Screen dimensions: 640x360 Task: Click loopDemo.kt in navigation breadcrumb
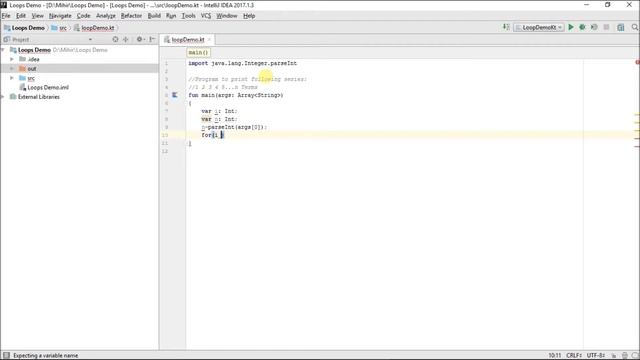[x=98, y=28]
